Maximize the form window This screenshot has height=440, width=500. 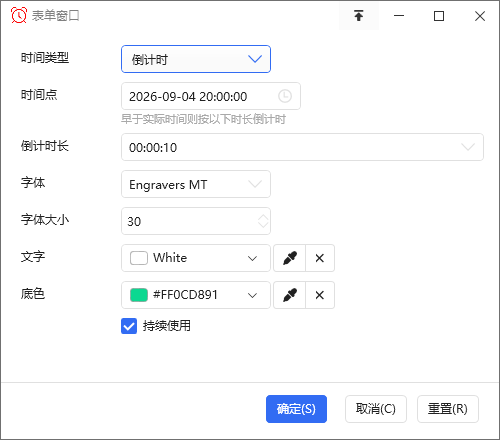pos(439,16)
